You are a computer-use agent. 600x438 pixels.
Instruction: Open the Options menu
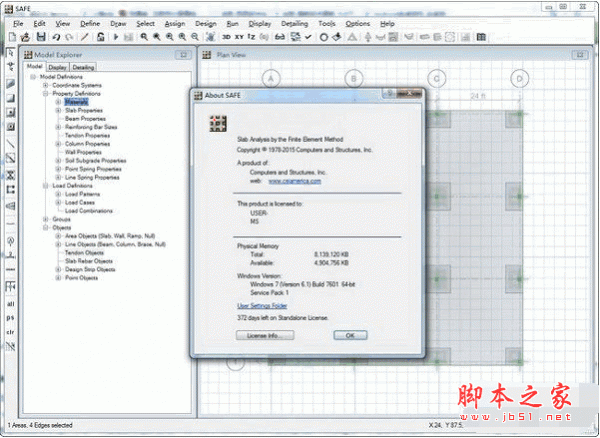tap(358, 24)
